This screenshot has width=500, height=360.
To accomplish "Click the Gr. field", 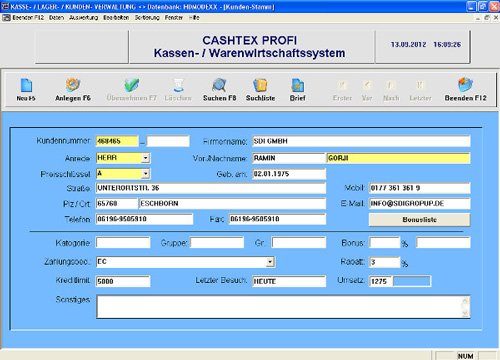I will (299, 242).
